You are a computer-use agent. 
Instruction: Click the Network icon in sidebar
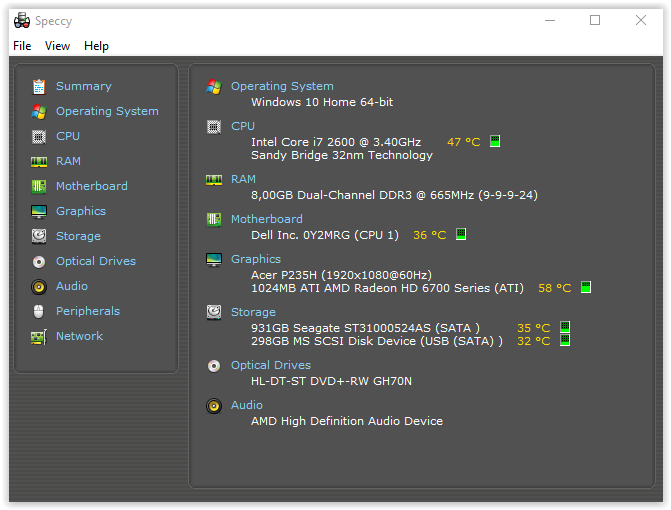tap(39, 336)
